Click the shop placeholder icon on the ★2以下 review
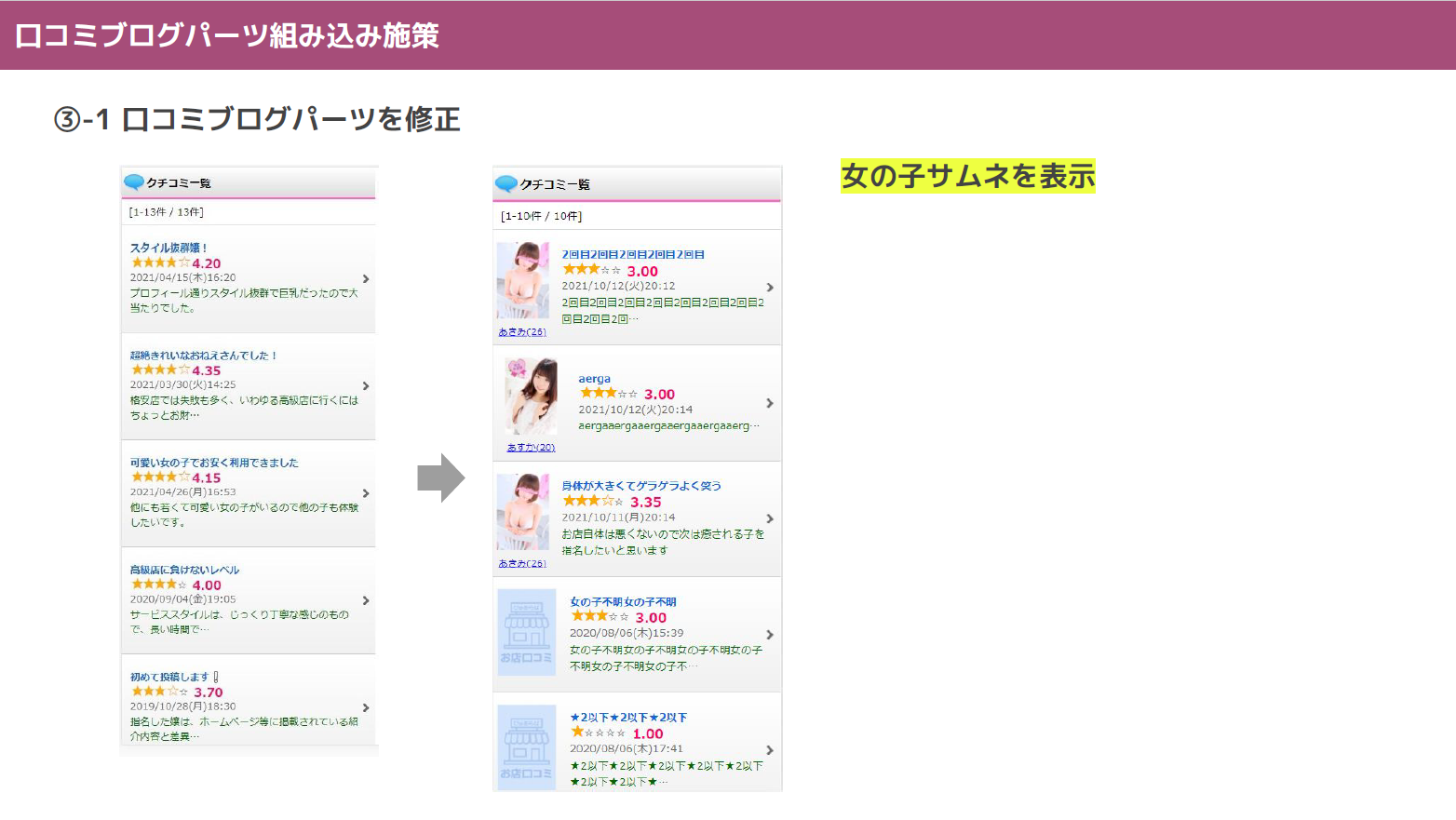The image size is (1456, 820). 526,746
